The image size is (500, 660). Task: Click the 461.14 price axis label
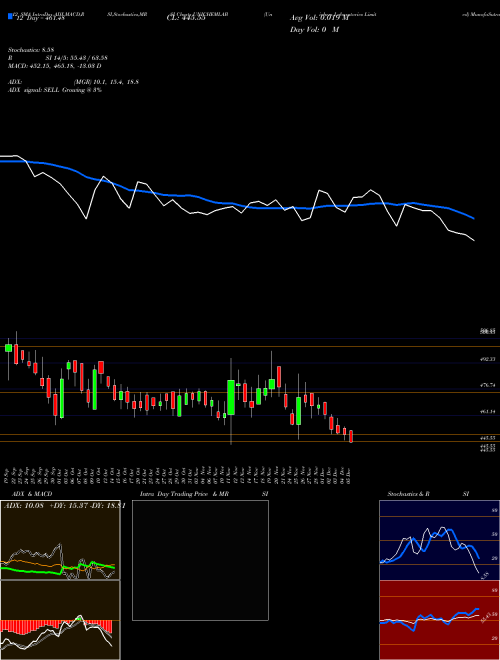tap(488, 411)
